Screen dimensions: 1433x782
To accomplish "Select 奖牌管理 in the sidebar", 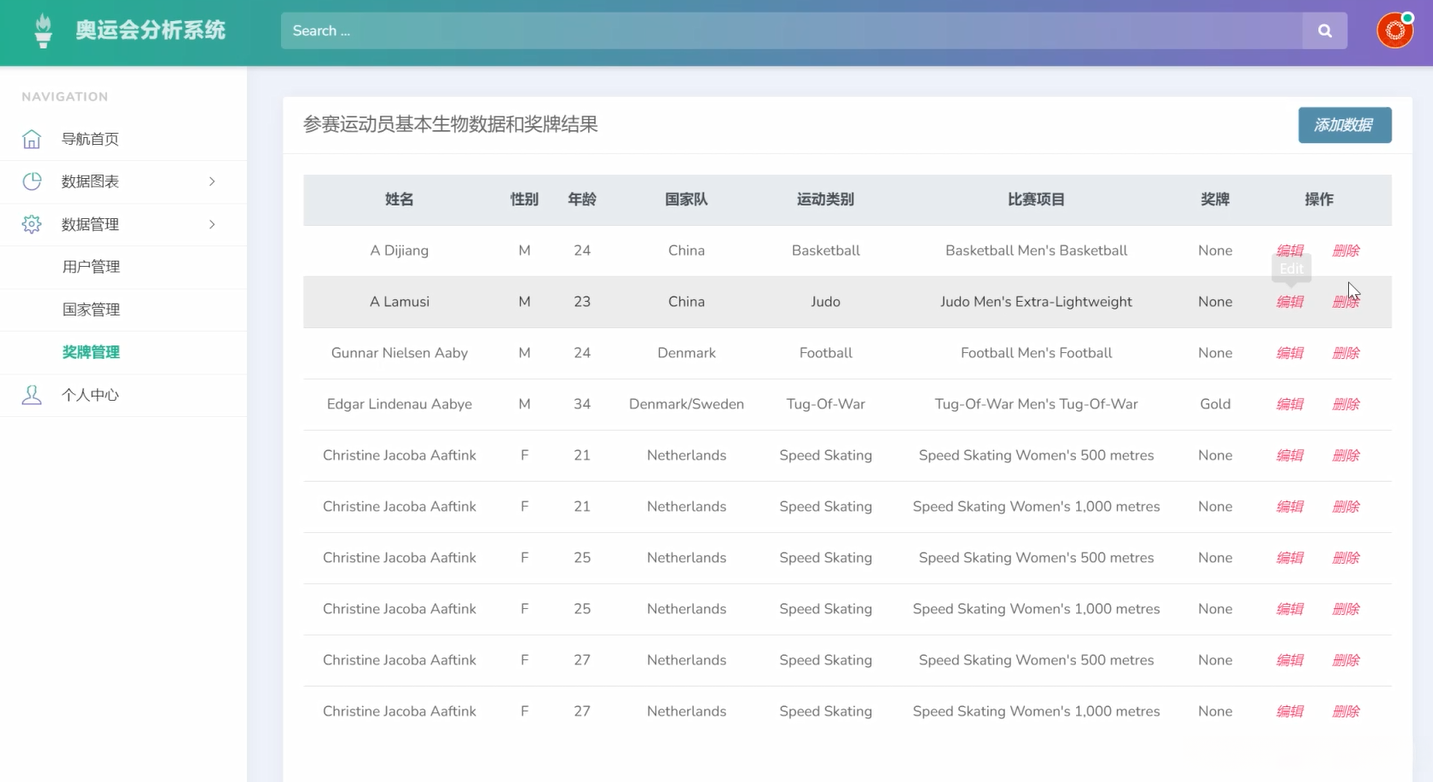I will [91, 352].
